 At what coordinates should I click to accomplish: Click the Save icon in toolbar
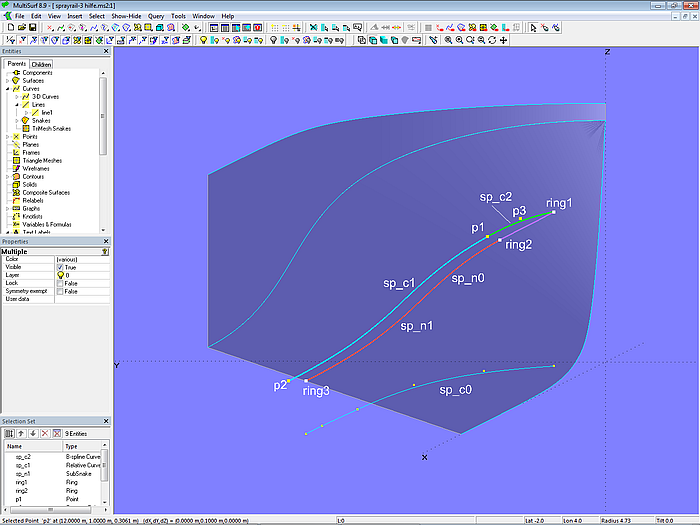point(33,27)
